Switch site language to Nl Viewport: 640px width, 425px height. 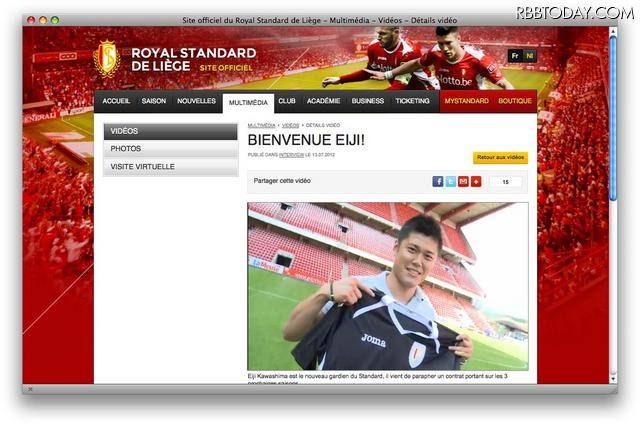coord(529,56)
